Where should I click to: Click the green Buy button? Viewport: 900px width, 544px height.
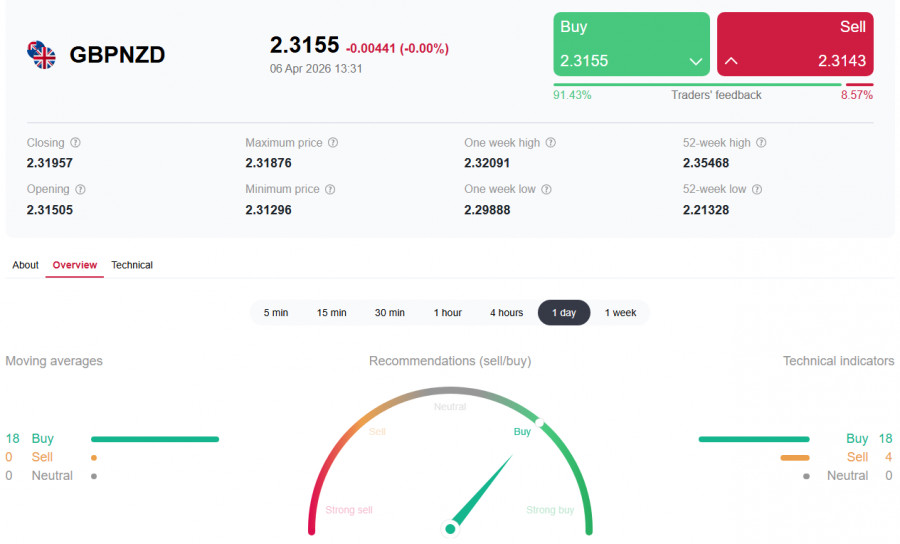point(631,44)
